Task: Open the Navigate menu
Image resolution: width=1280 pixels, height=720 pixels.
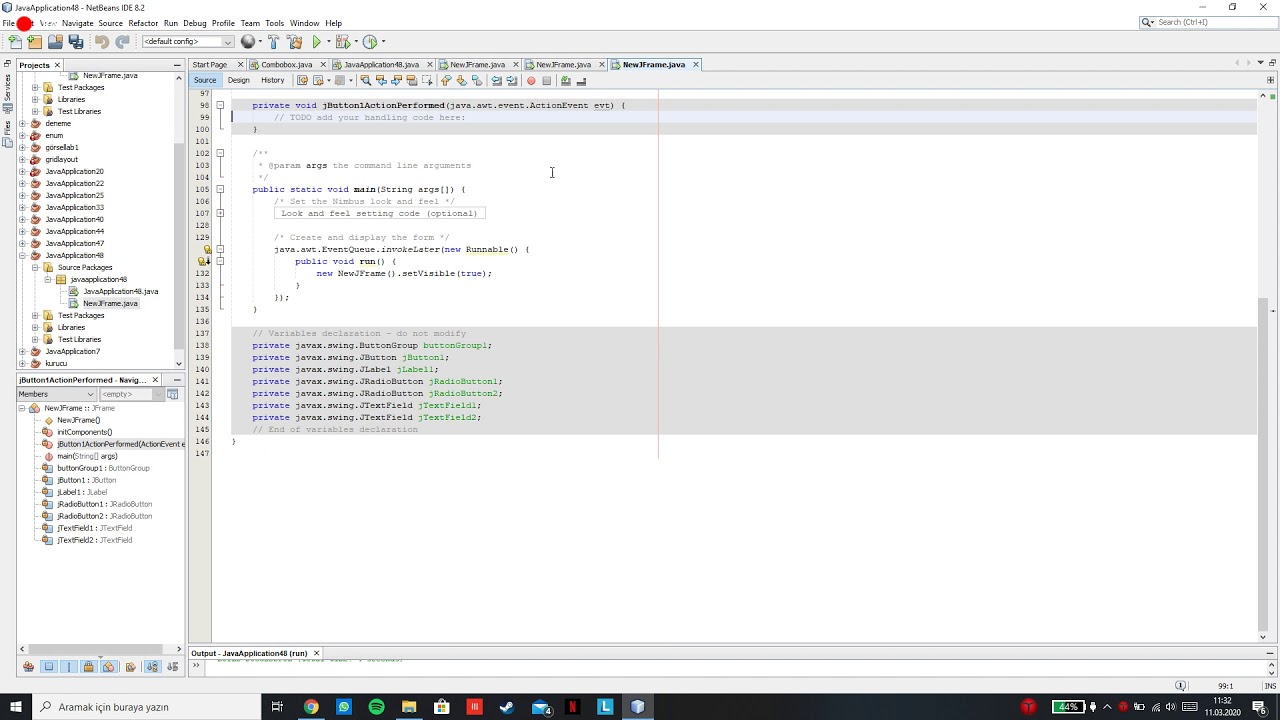Action: click(77, 23)
